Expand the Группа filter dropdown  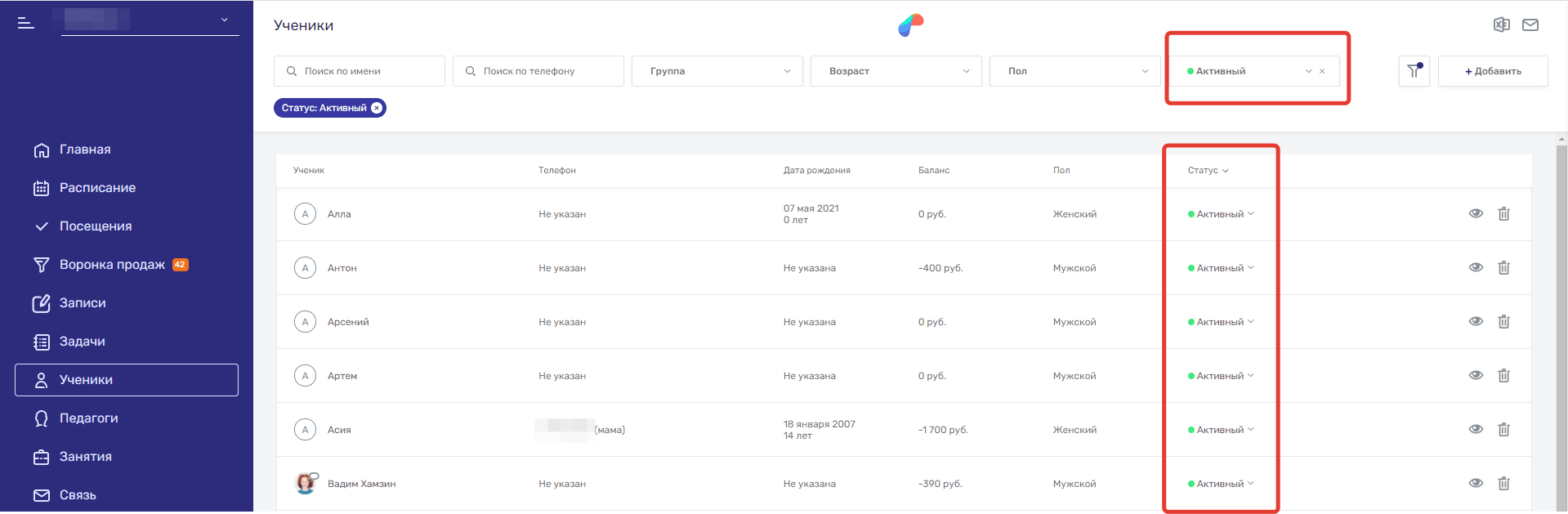717,71
